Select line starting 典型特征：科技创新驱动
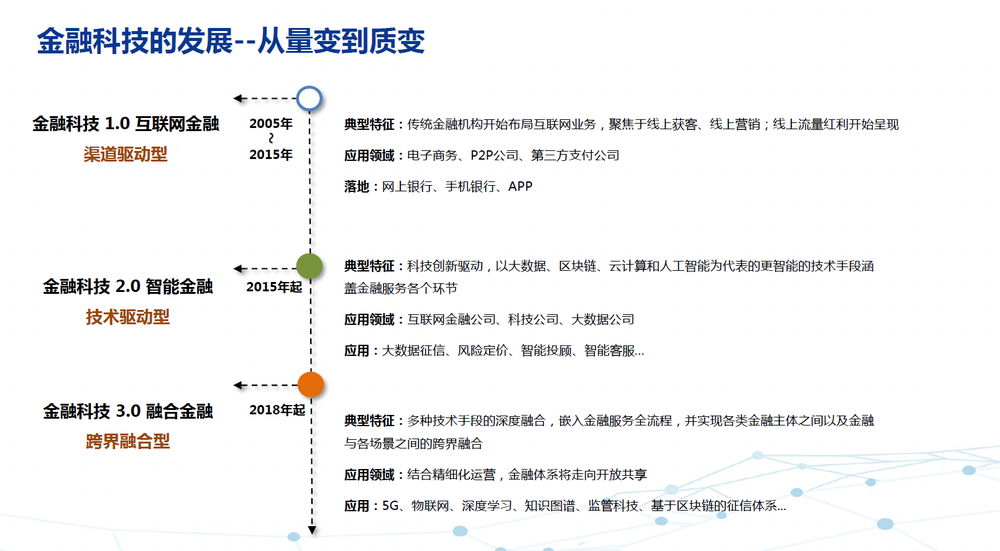 [609, 266]
